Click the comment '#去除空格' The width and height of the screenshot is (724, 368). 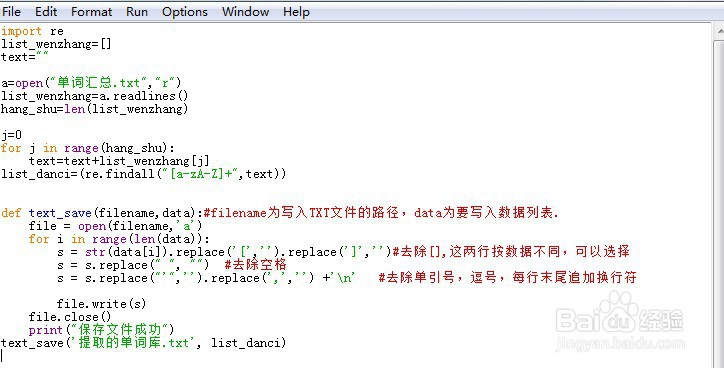pos(255,265)
